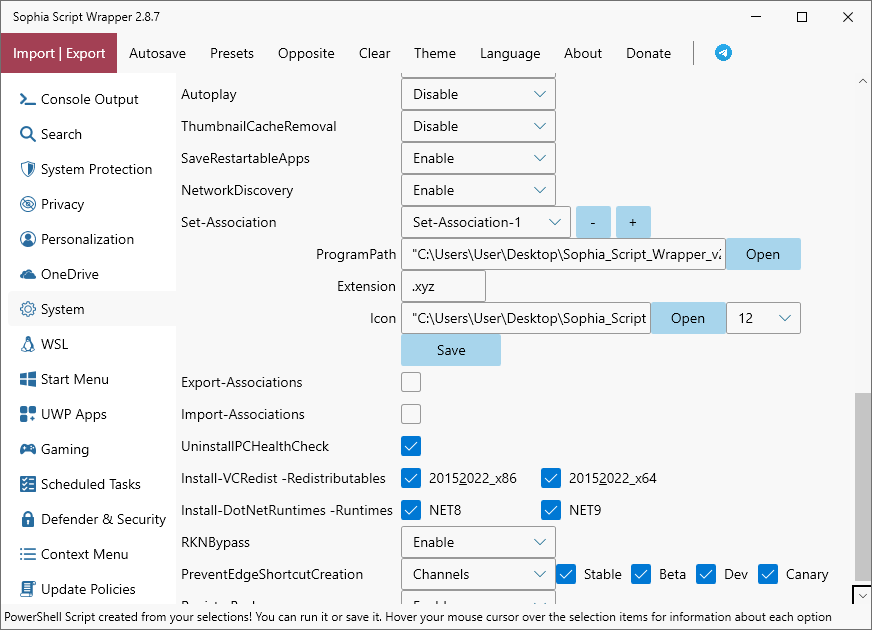Expand the Autoplay dropdown

(x=478, y=94)
